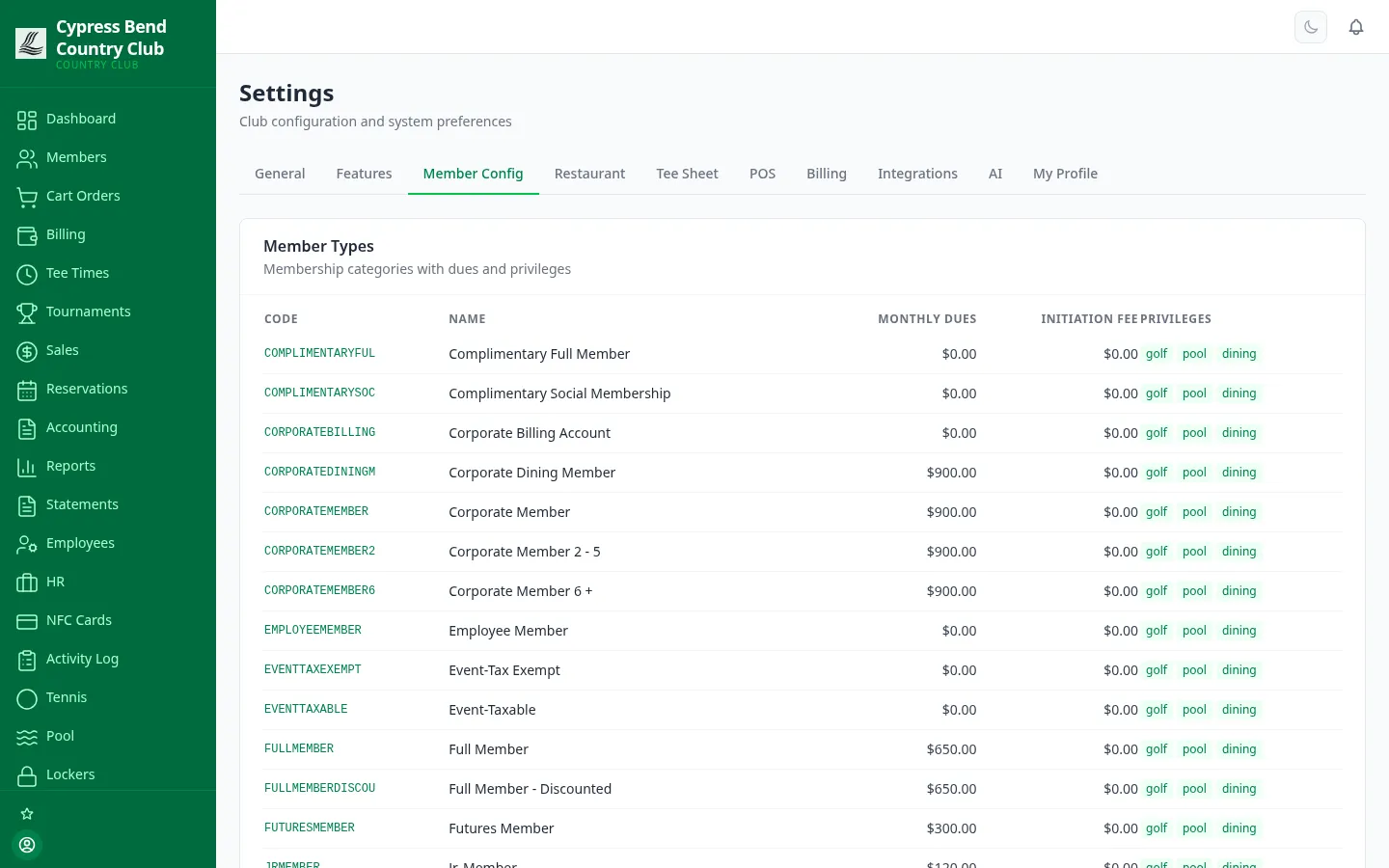Screen dimensions: 1389x868
Task: Click the Reservations calendar icon
Action: (27, 390)
